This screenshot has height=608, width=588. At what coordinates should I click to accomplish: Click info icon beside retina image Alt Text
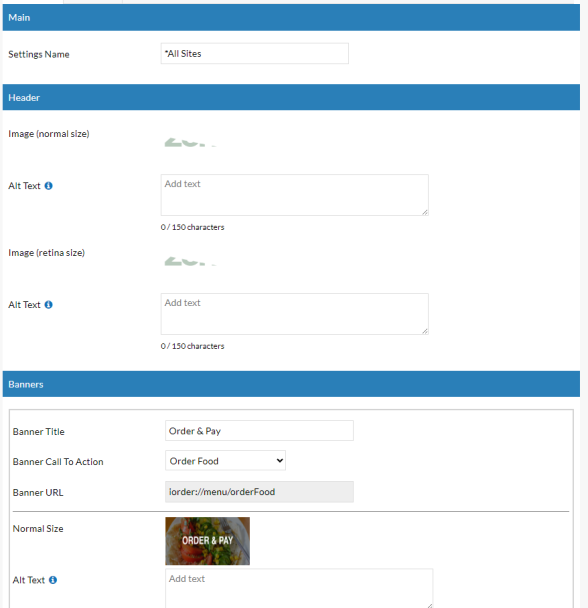(x=48, y=305)
